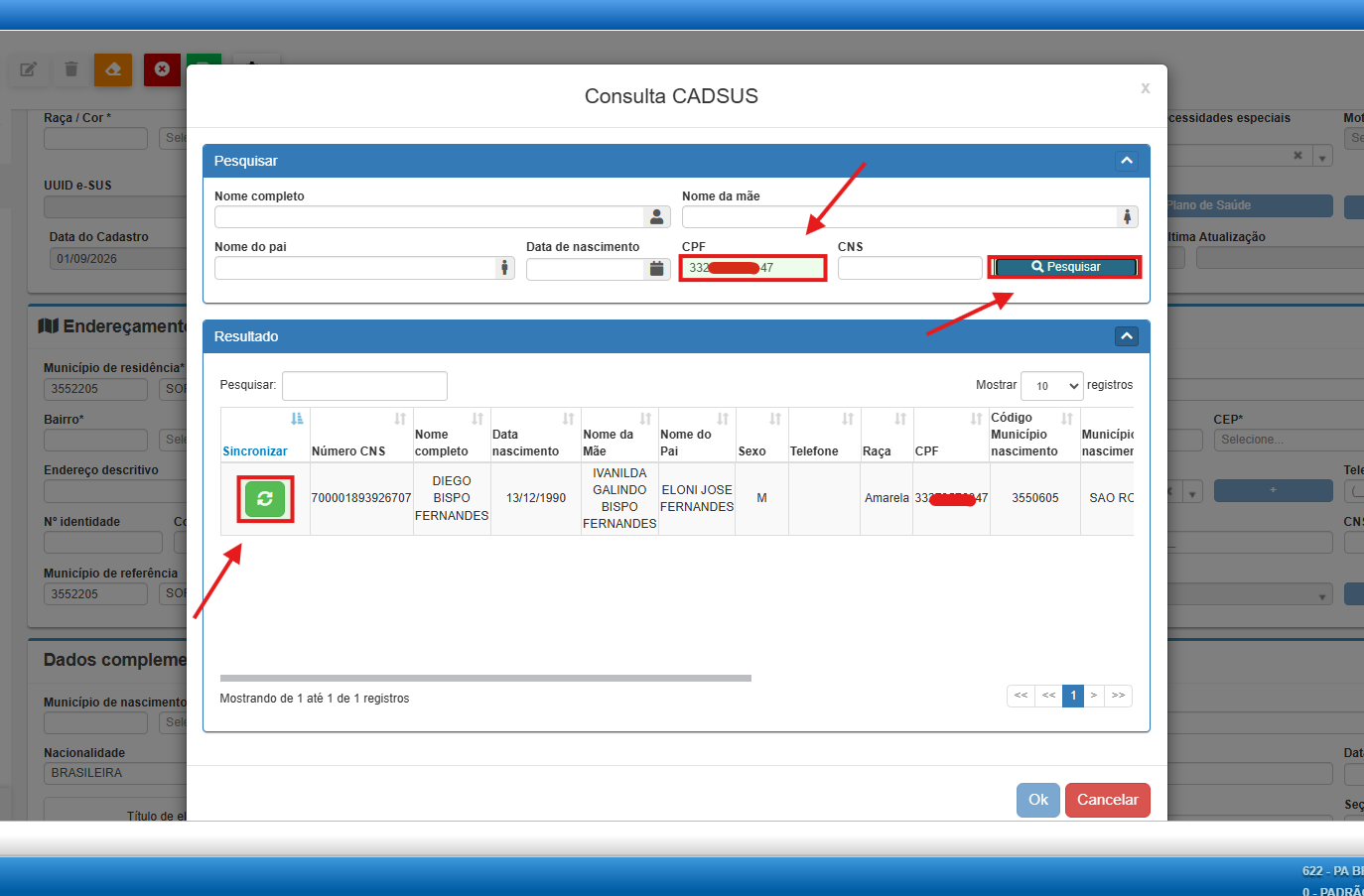Go to results page 1
This screenshot has width=1364, height=896.
1073,696
